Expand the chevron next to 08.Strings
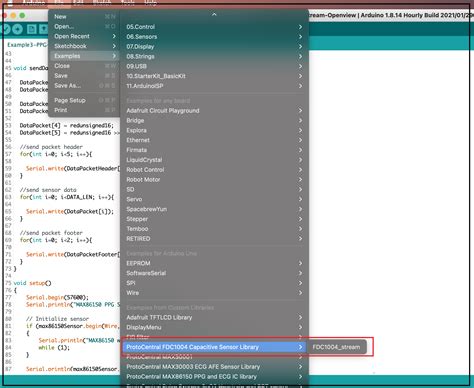The image size is (474, 388). 300,56
